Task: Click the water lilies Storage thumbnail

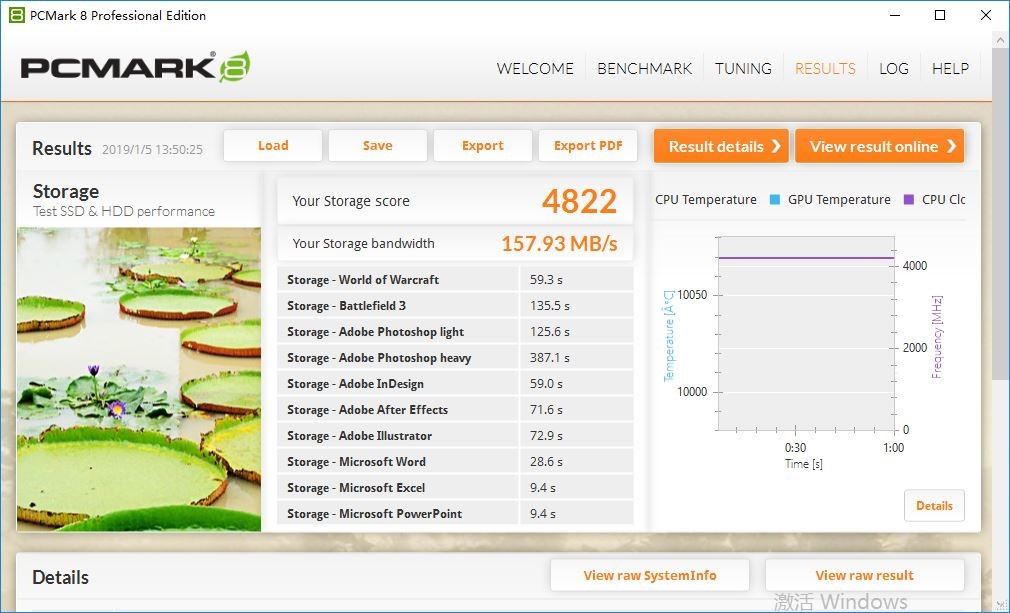Action: point(139,379)
